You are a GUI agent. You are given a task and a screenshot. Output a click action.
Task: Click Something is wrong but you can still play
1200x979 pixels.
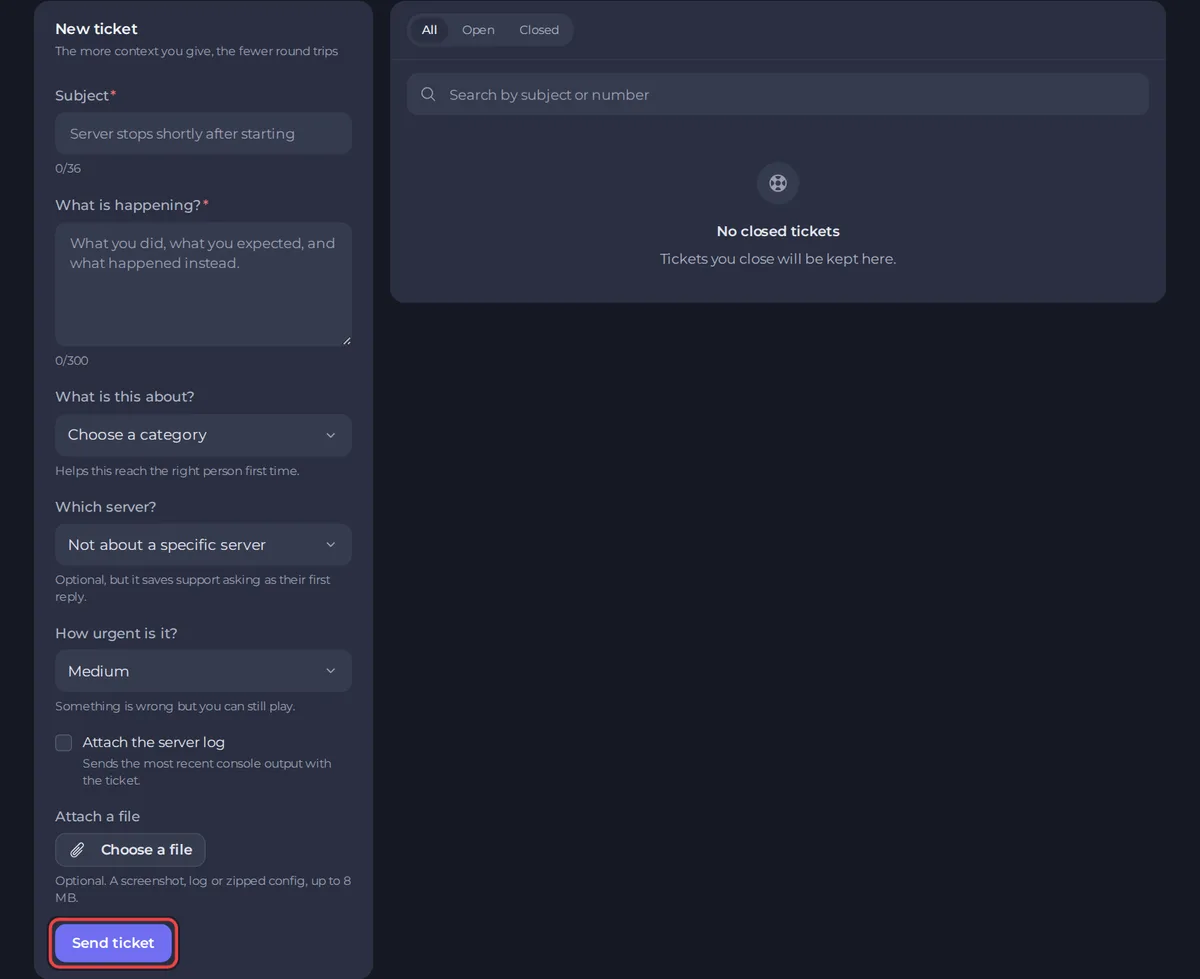tap(175, 706)
